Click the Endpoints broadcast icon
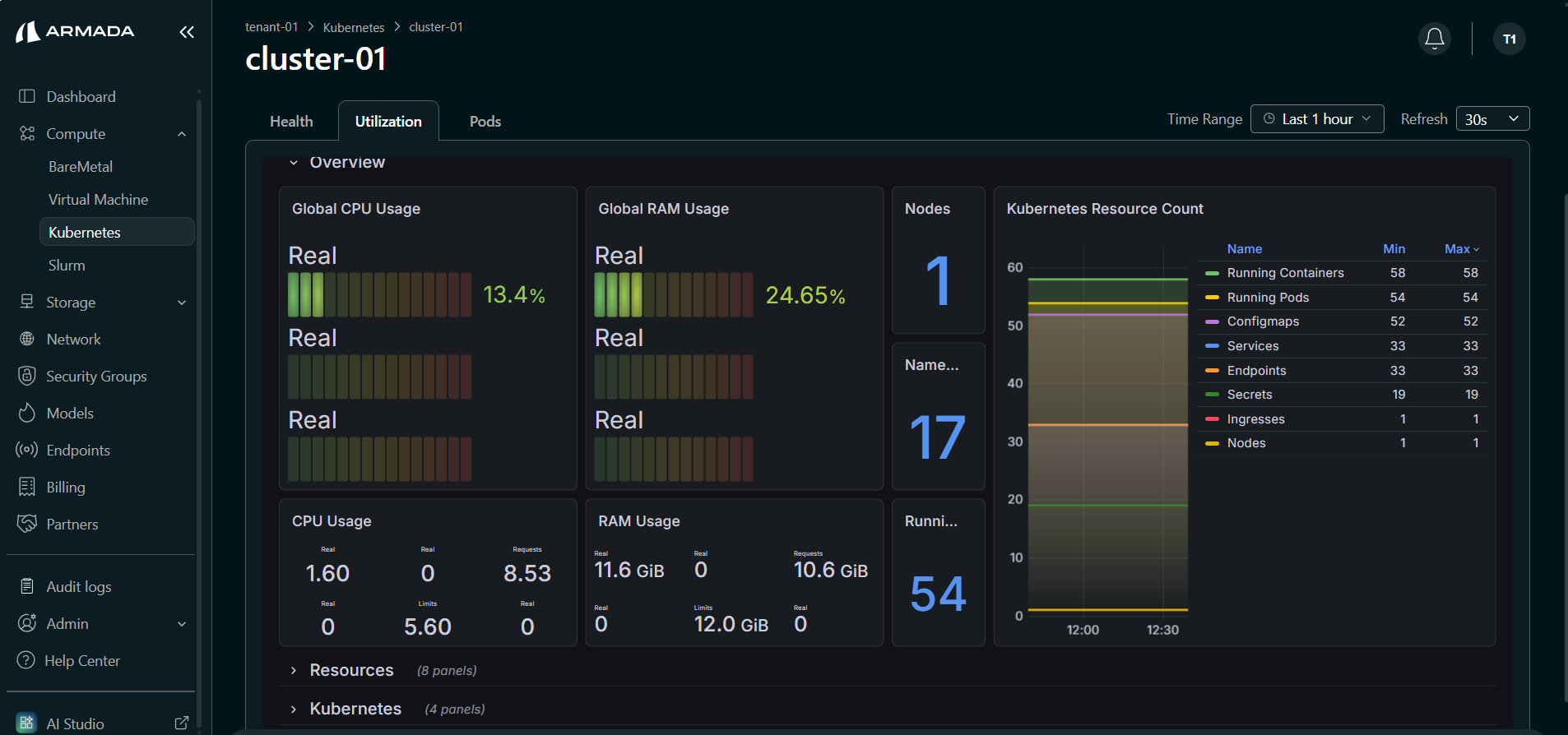Screen dimensions: 1568x735 27,450
